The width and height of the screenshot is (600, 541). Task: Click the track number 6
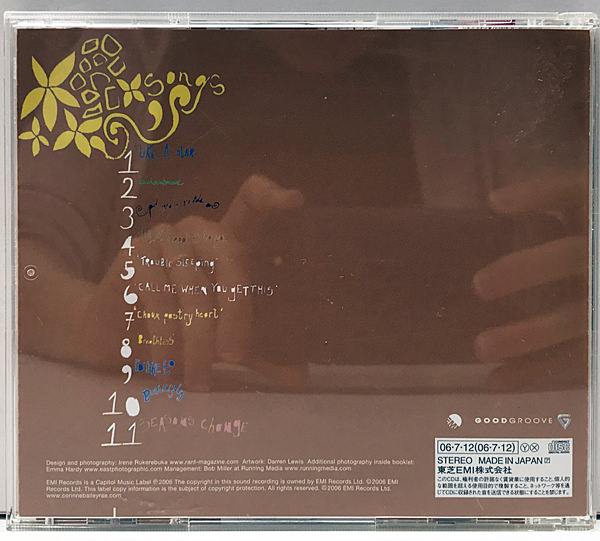coord(130,294)
